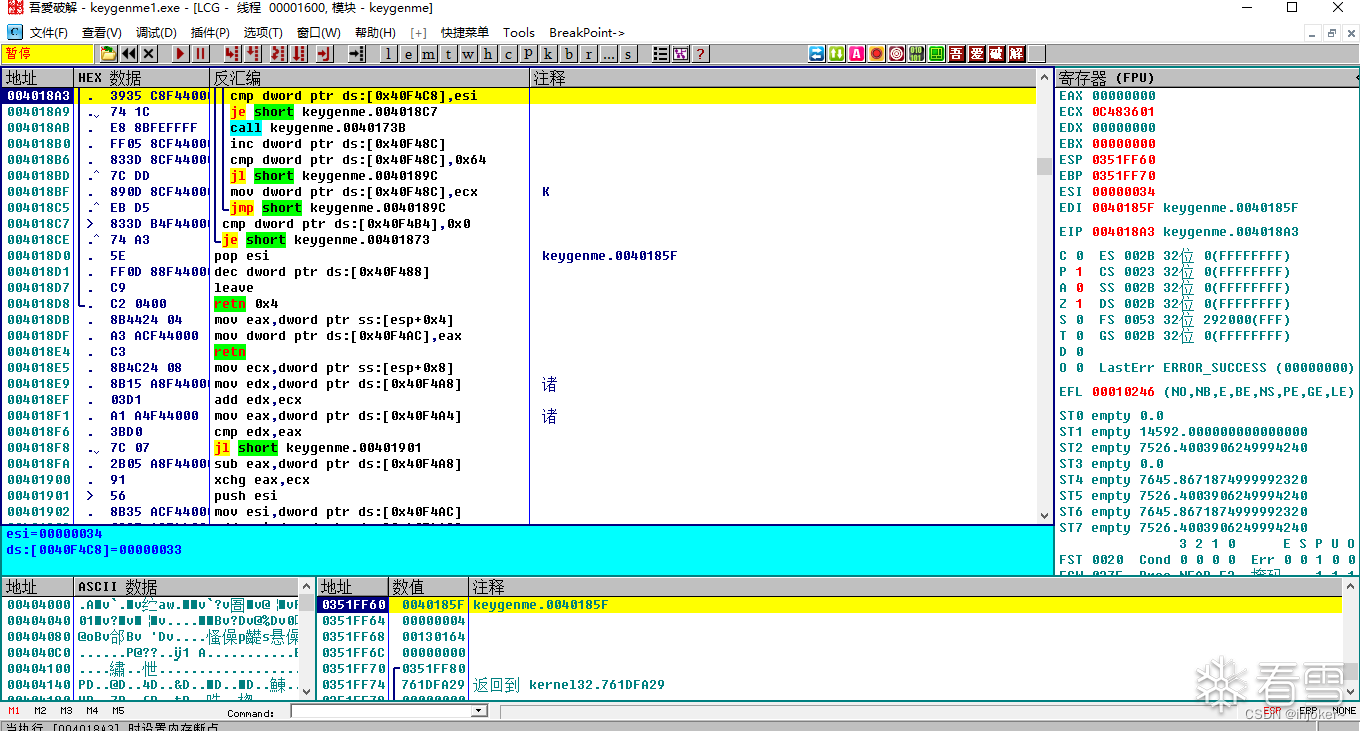
Task: Open the 调试(D) menu
Action: tap(156, 33)
